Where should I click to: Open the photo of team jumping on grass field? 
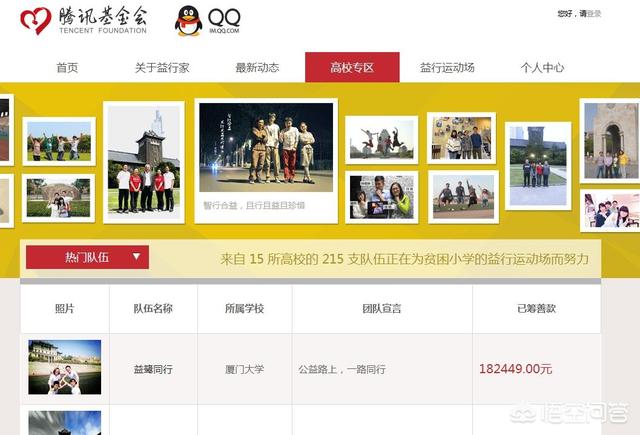coord(463,197)
